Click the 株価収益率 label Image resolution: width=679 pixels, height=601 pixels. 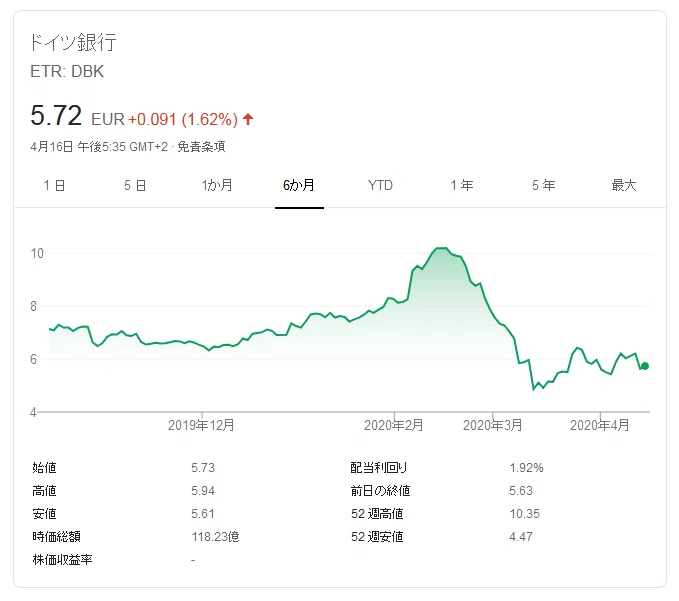tap(62, 560)
